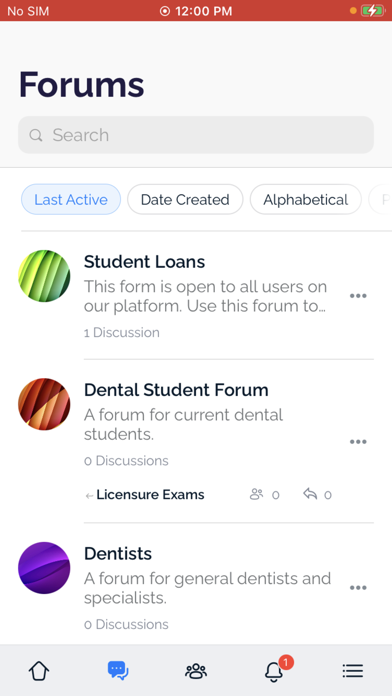
Task: Tap the search magnifier icon
Action: pyautogui.click(x=36, y=135)
